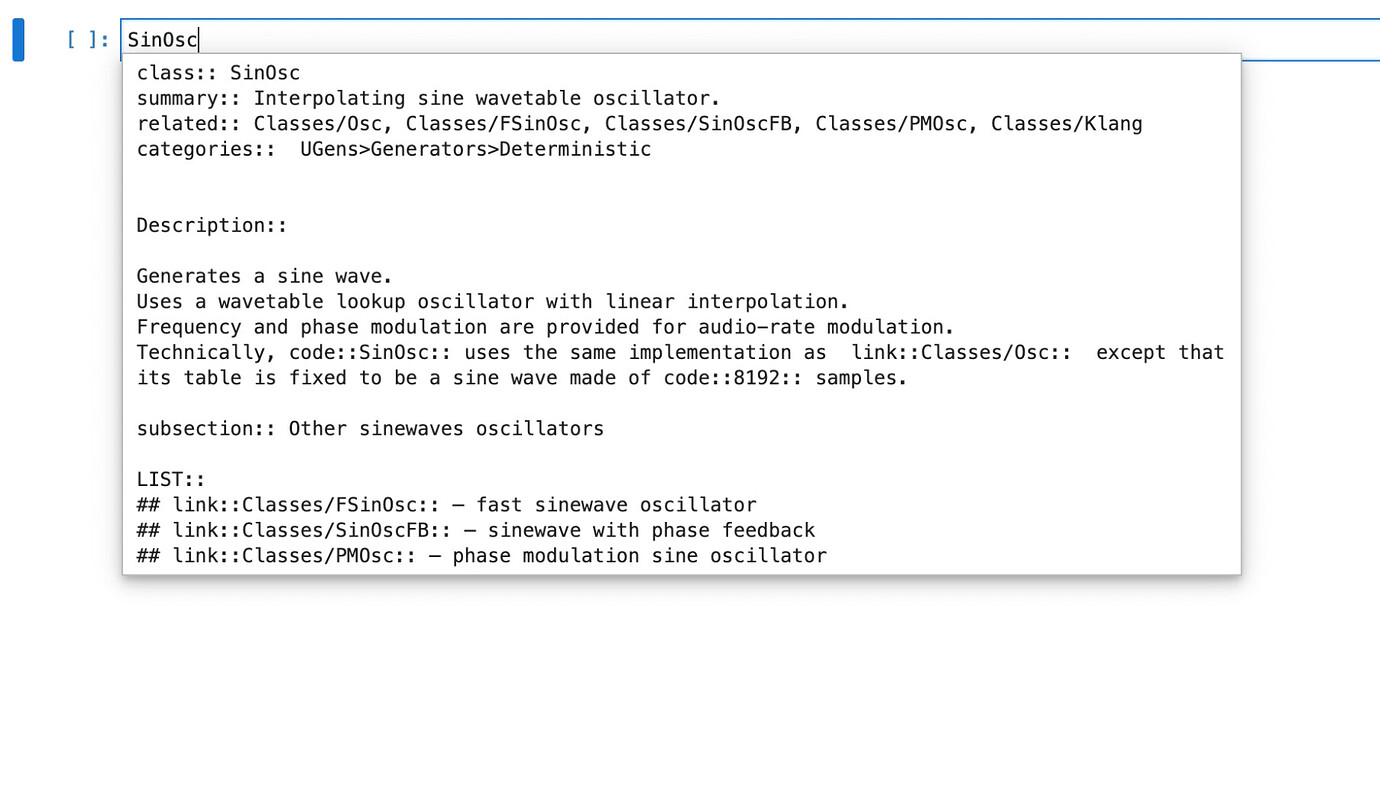Click the LIST:: label in the tooltip
Screen dimensions: 1380x790
point(170,478)
